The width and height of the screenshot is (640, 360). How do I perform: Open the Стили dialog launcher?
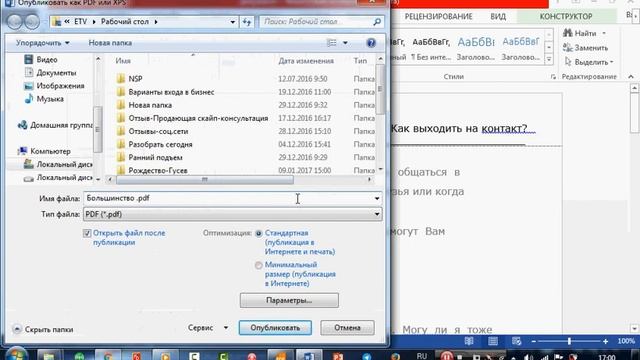pyautogui.click(x=553, y=77)
